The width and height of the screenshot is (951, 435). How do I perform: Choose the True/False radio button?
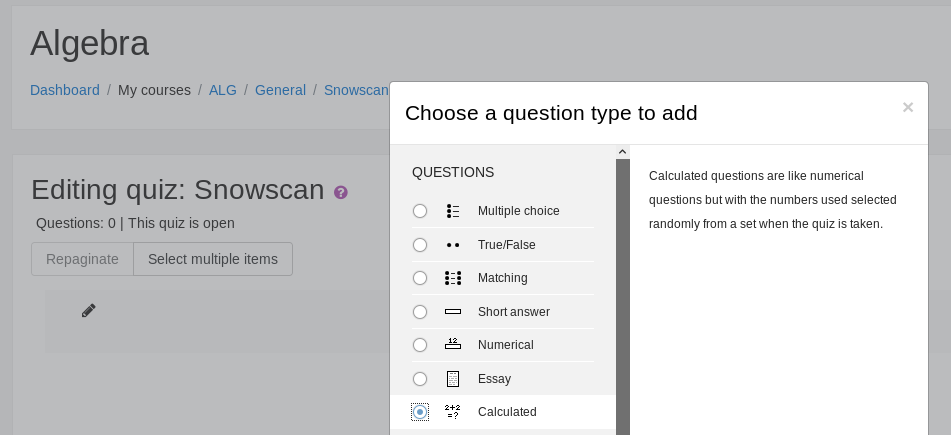[420, 245]
